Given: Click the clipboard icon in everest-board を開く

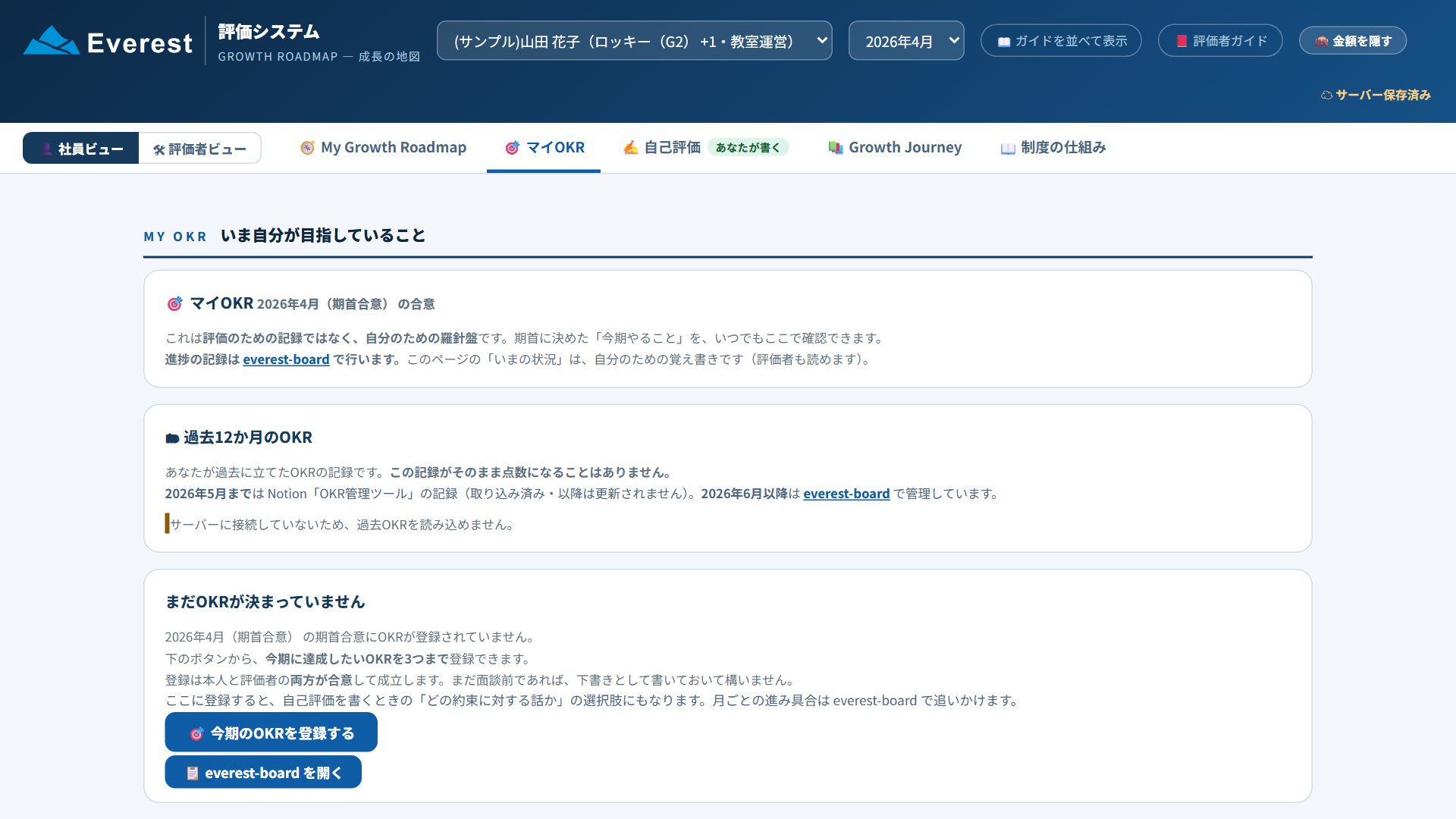Looking at the screenshot, I should click(x=193, y=773).
